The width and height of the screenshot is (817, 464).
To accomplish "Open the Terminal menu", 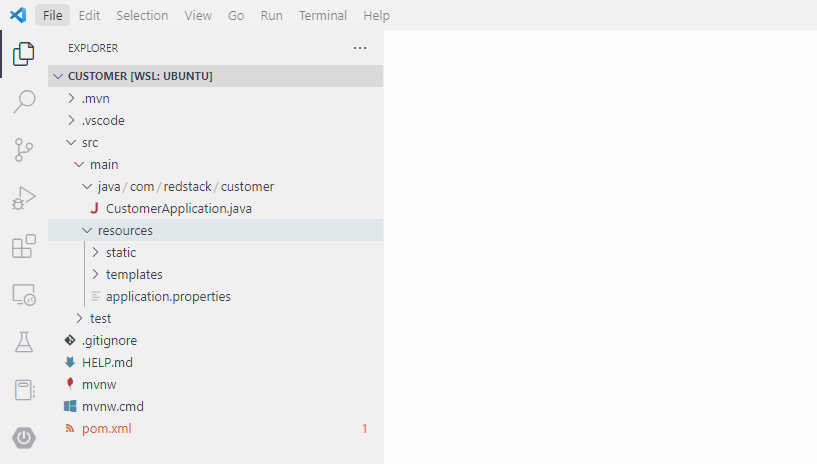I will click(x=323, y=16).
